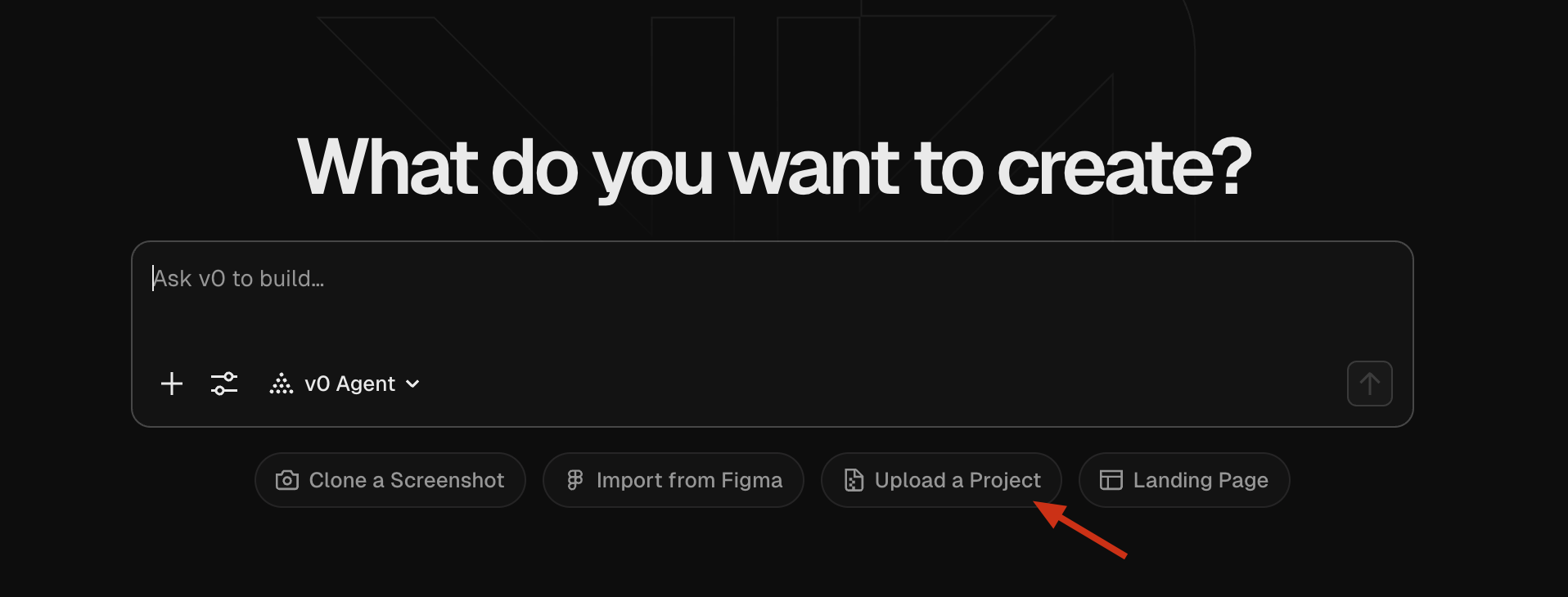The width and height of the screenshot is (1568, 597).
Task: Open the sliders settings icon
Action: [x=224, y=384]
